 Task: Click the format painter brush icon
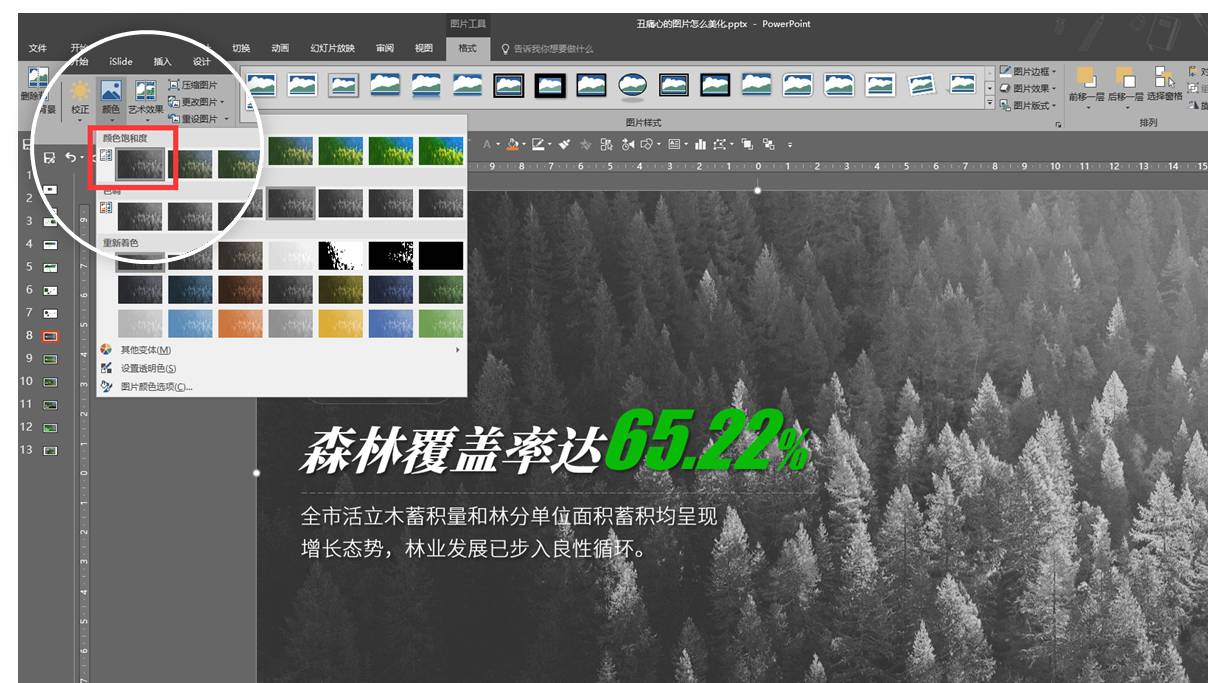tap(565, 144)
